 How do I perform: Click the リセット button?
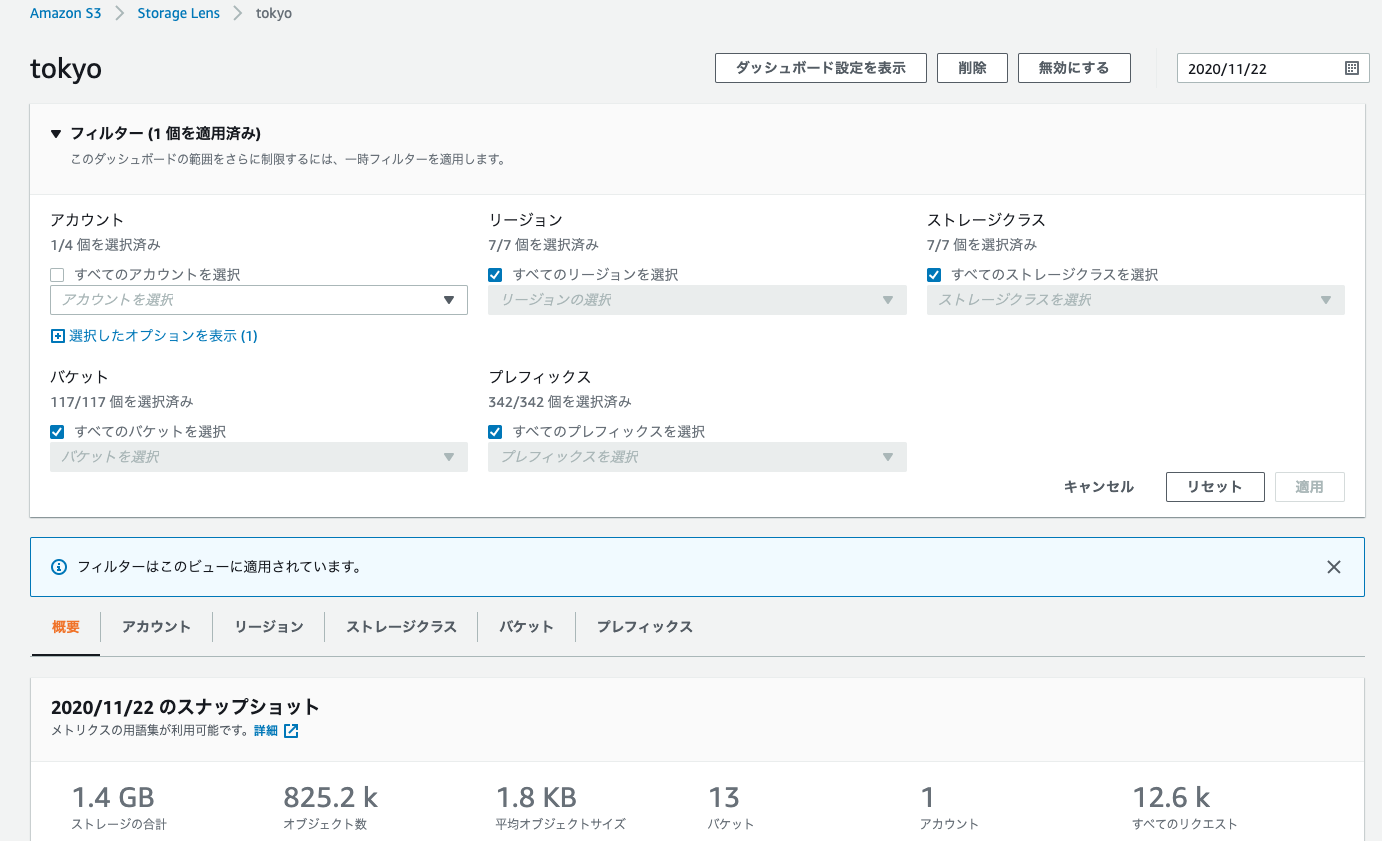click(x=1215, y=487)
